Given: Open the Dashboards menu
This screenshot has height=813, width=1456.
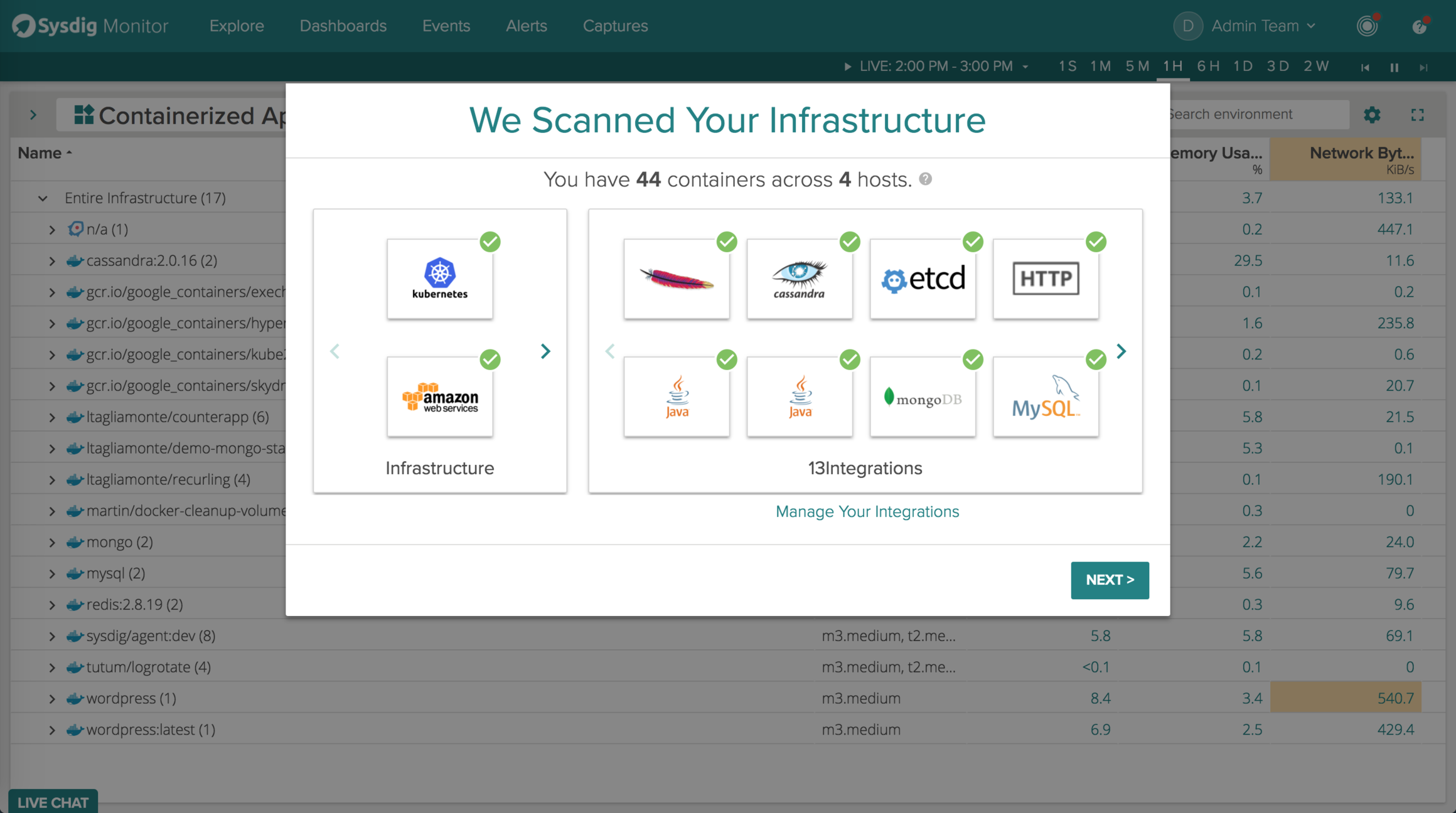Looking at the screenshot, I should point(343,26).
